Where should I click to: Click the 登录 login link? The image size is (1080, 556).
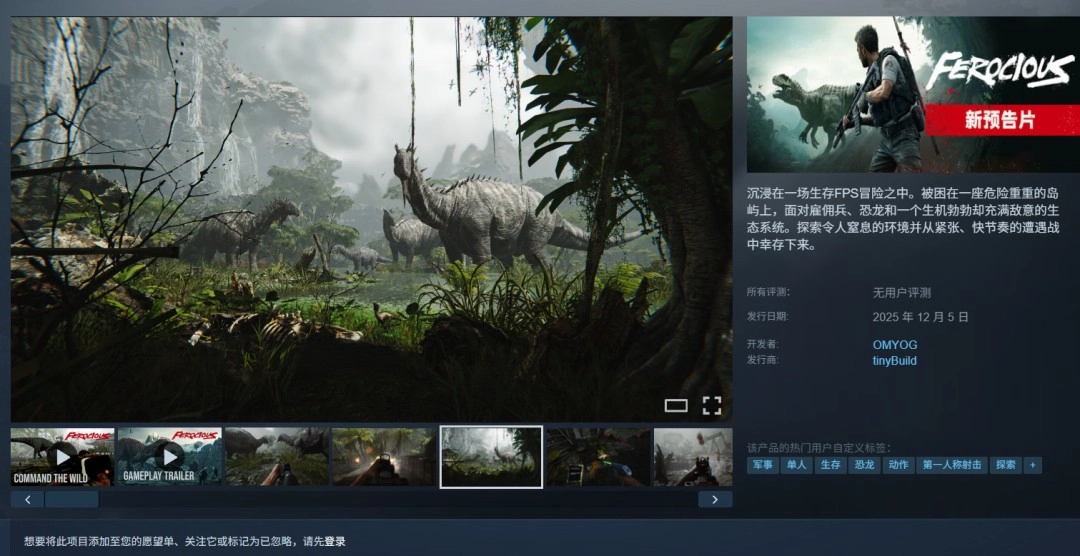point(335,542)
